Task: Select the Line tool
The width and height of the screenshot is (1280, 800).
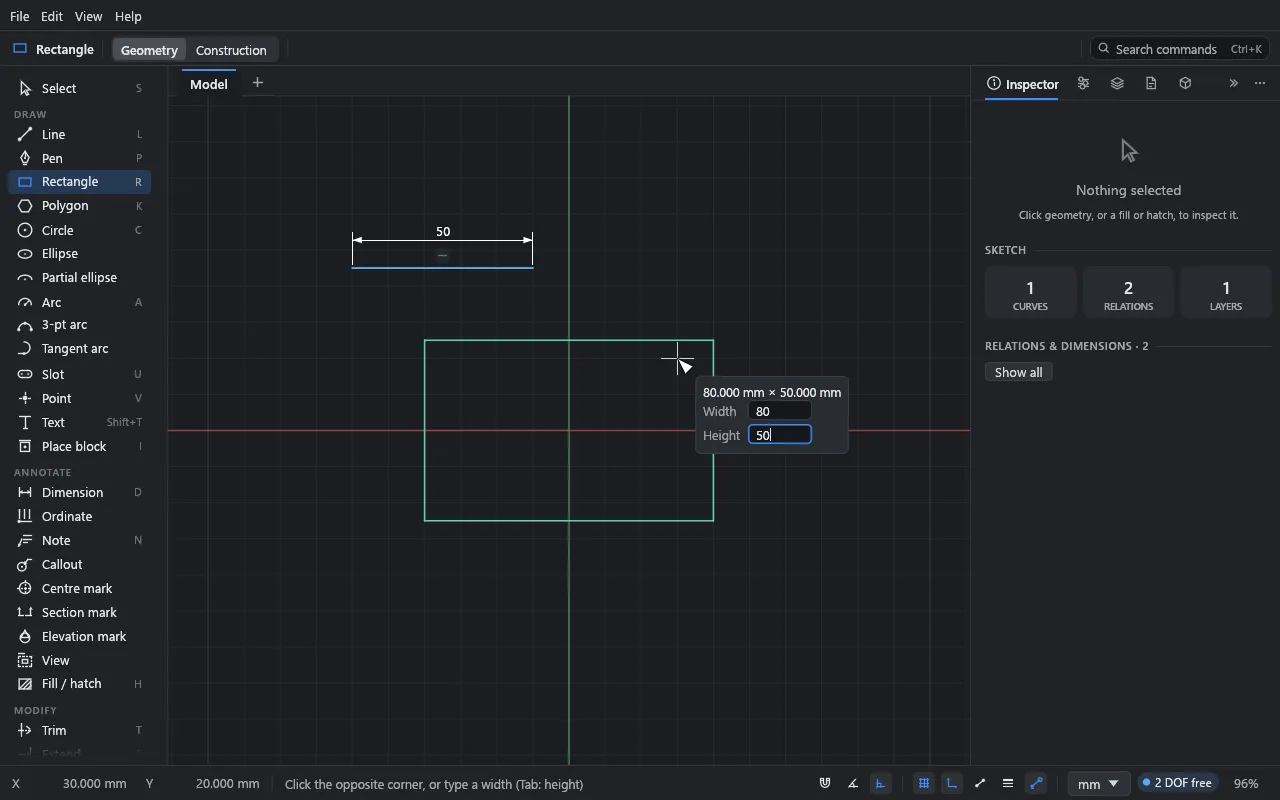Action: click(x=80, y=134)
